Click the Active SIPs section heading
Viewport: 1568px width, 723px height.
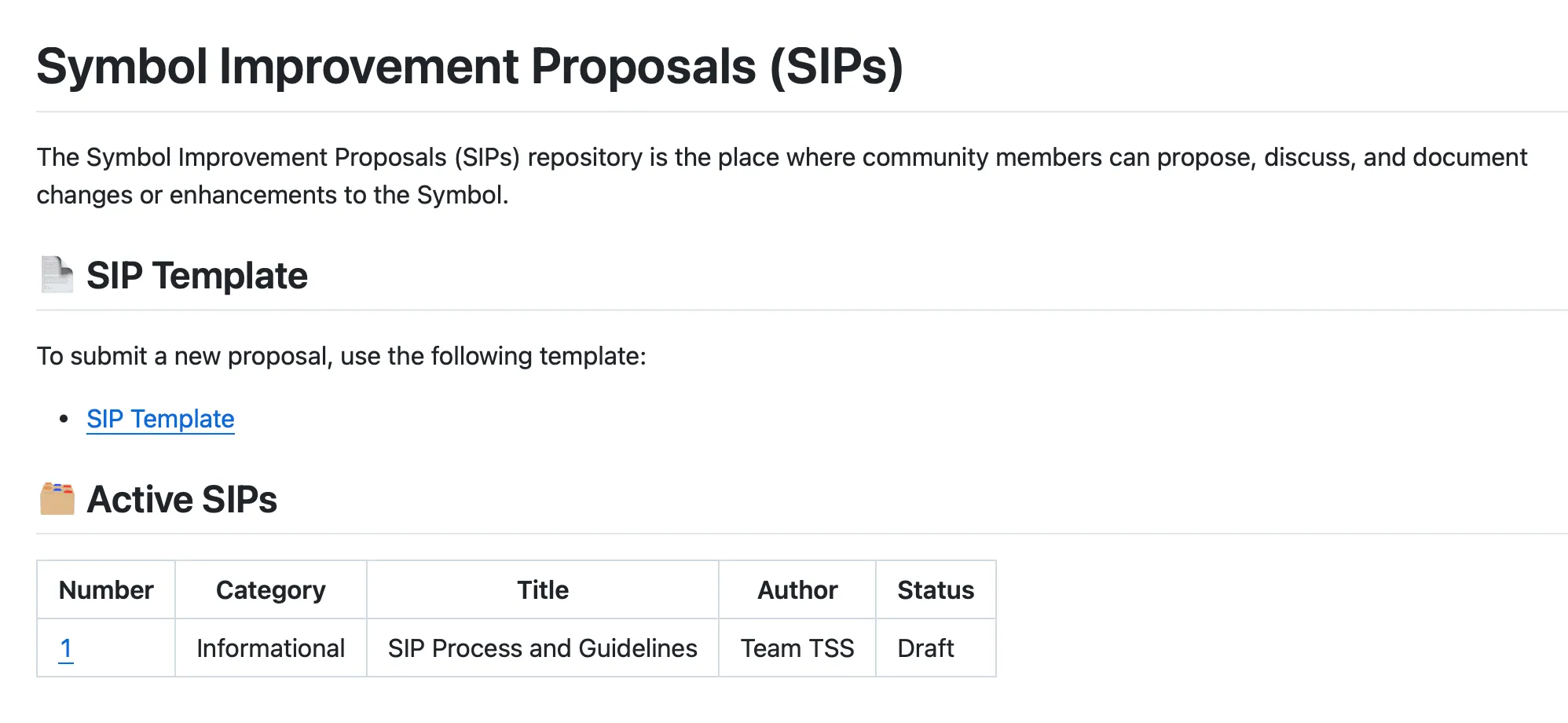point(182,500)
